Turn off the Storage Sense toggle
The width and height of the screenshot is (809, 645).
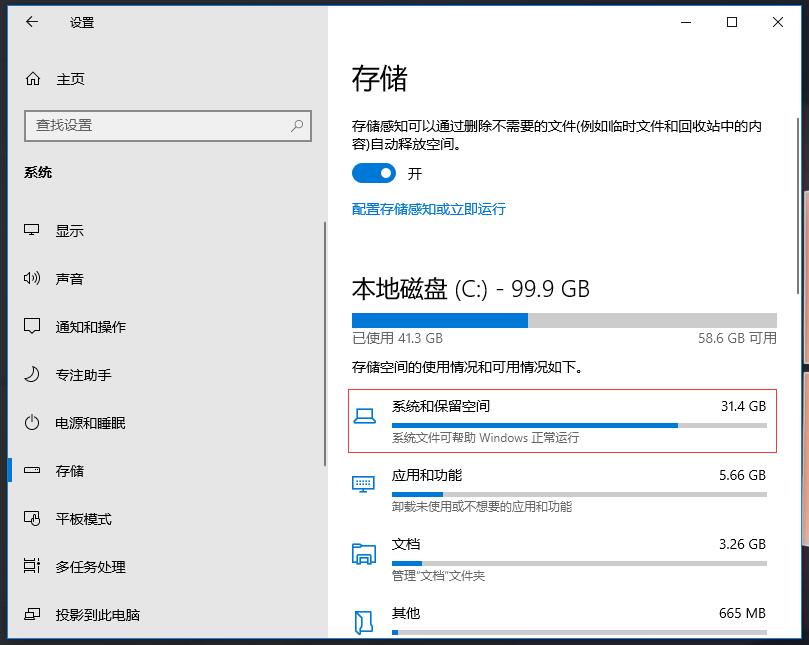click(374, 174)
